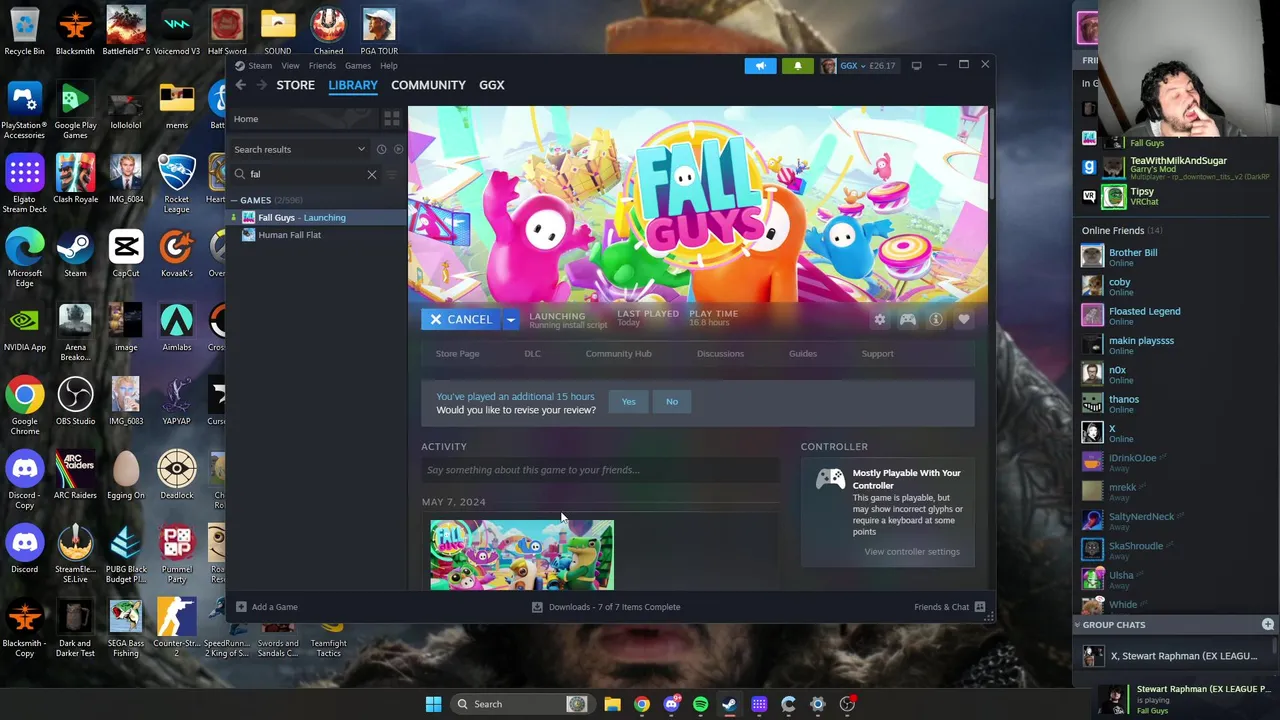Go back with the Steam back arrow
The width and height of the screenshot is (1280, 720).
click(x=241, y=85)
